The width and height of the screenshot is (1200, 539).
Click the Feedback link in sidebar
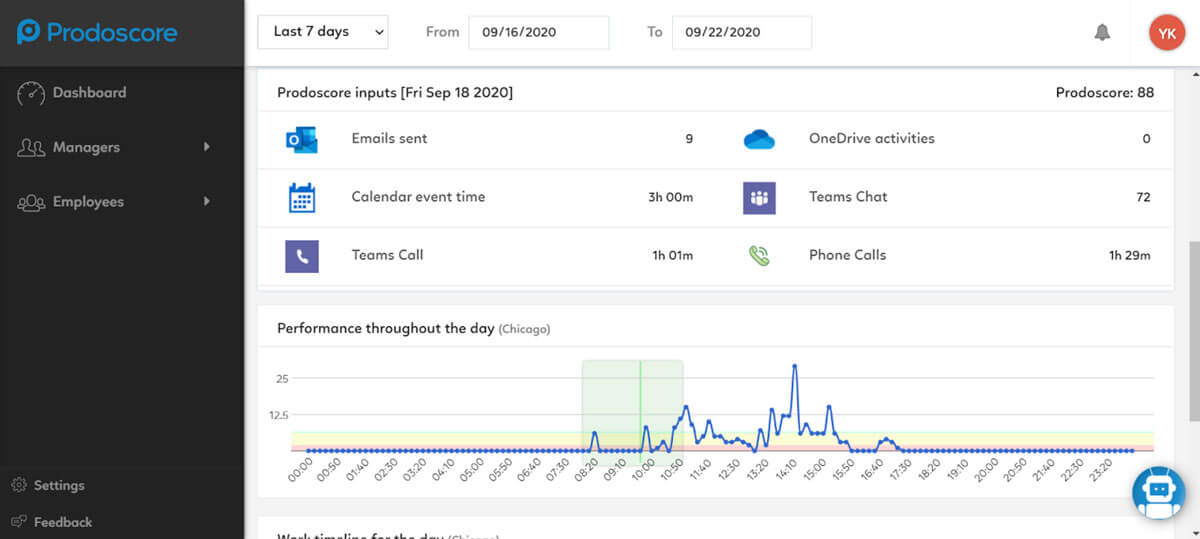click(62, 522)
